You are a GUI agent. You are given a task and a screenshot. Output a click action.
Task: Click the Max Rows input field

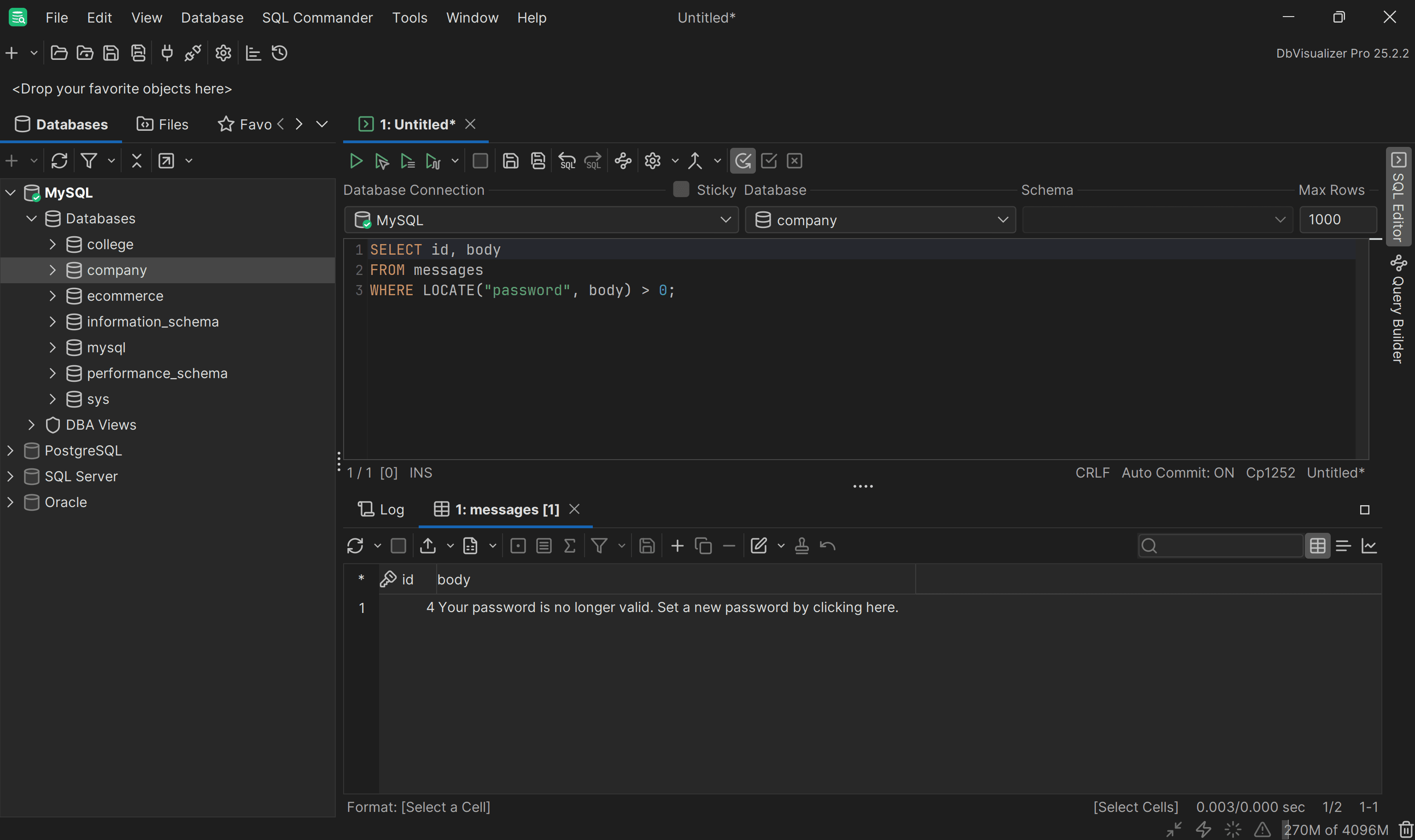(x=1337, y=220)
